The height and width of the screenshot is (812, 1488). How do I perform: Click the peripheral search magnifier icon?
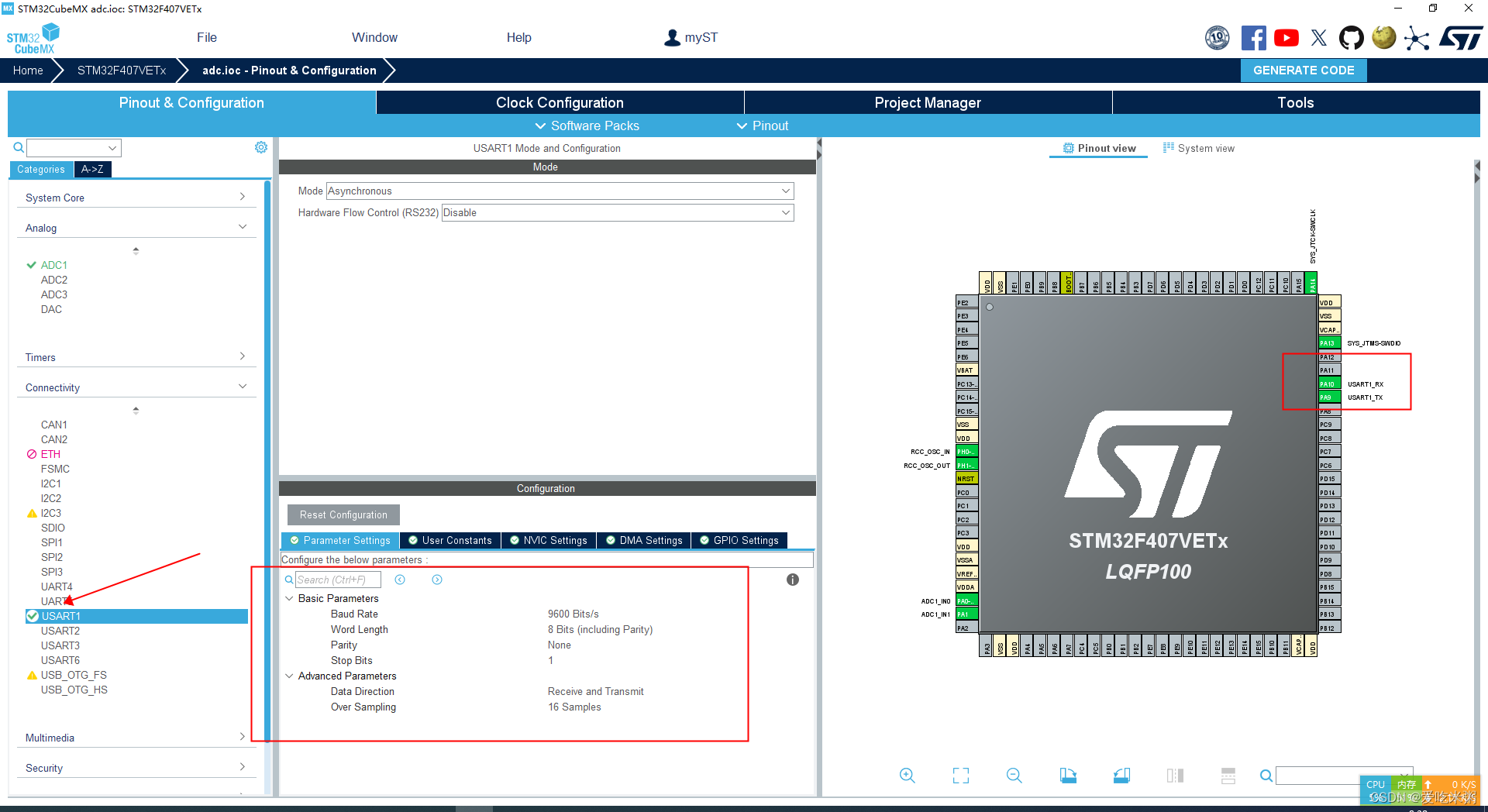coord(19,147)
